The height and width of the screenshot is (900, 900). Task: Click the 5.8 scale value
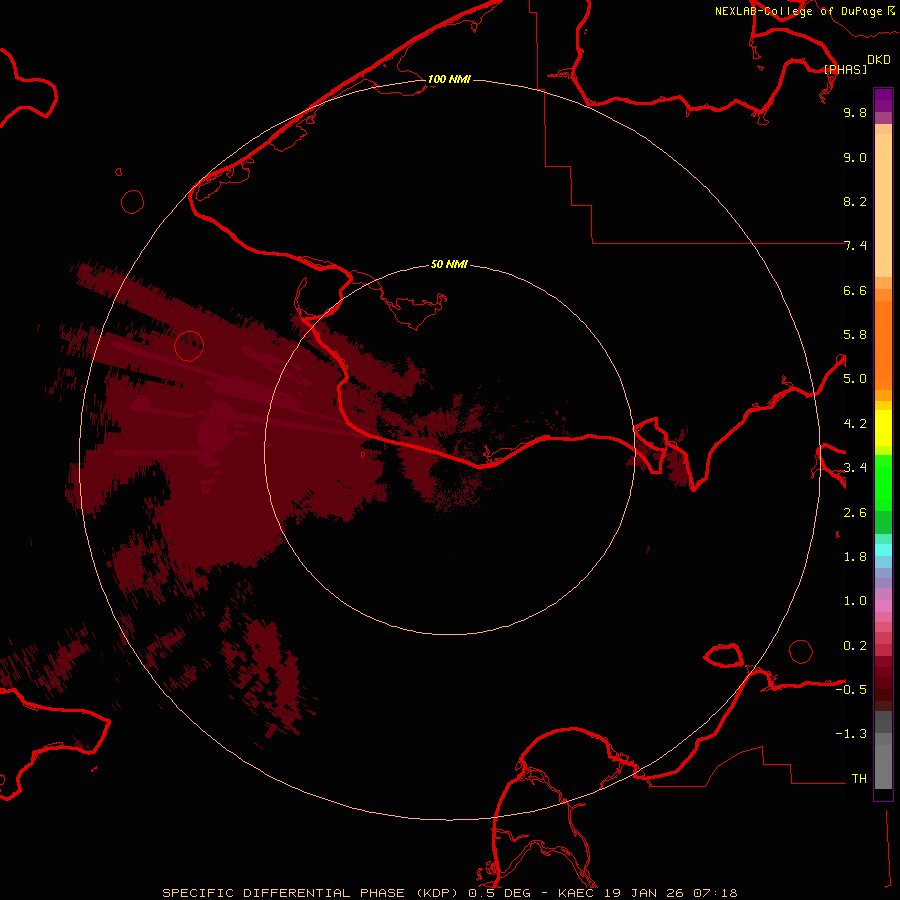click(x=855, y=334)
